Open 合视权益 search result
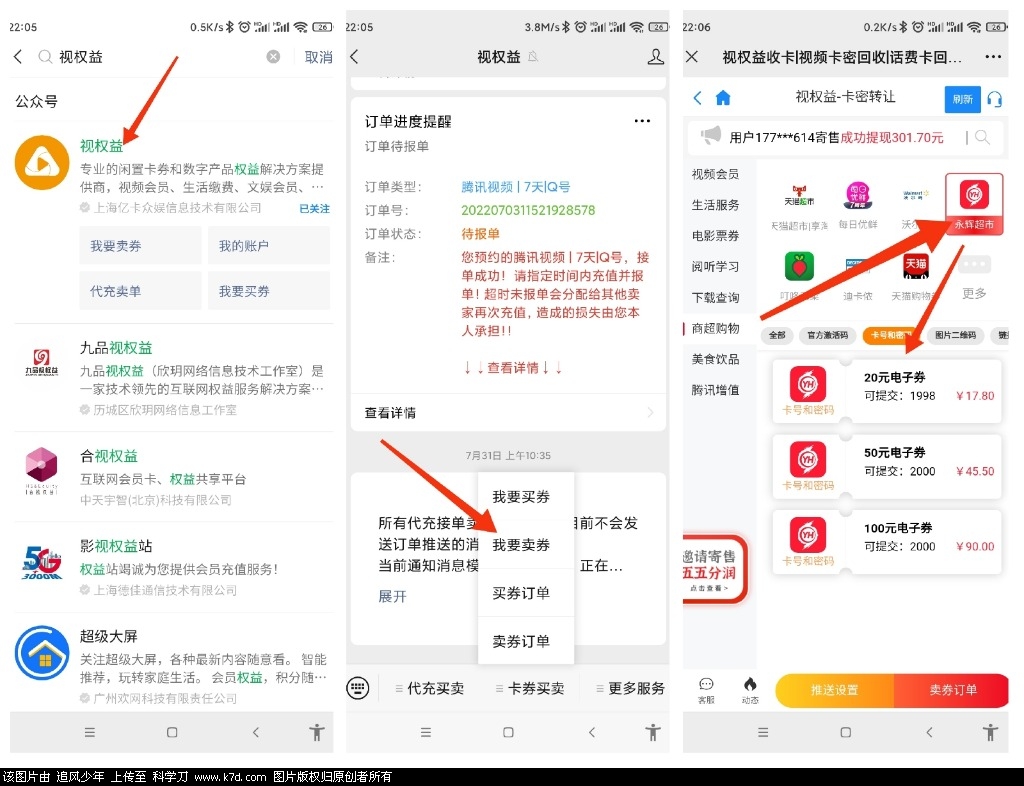The image size is (1024, 786). [172, 477]
